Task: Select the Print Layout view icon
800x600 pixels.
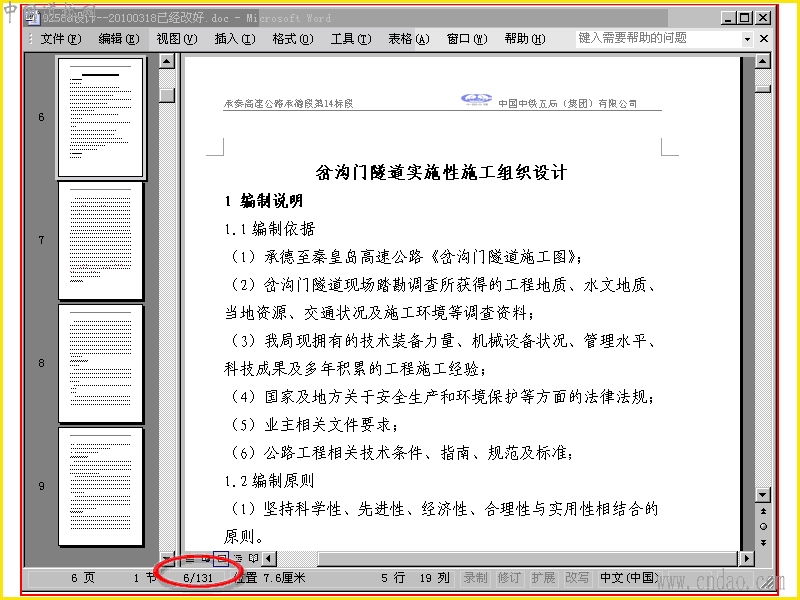Action: tap(221, 559)
